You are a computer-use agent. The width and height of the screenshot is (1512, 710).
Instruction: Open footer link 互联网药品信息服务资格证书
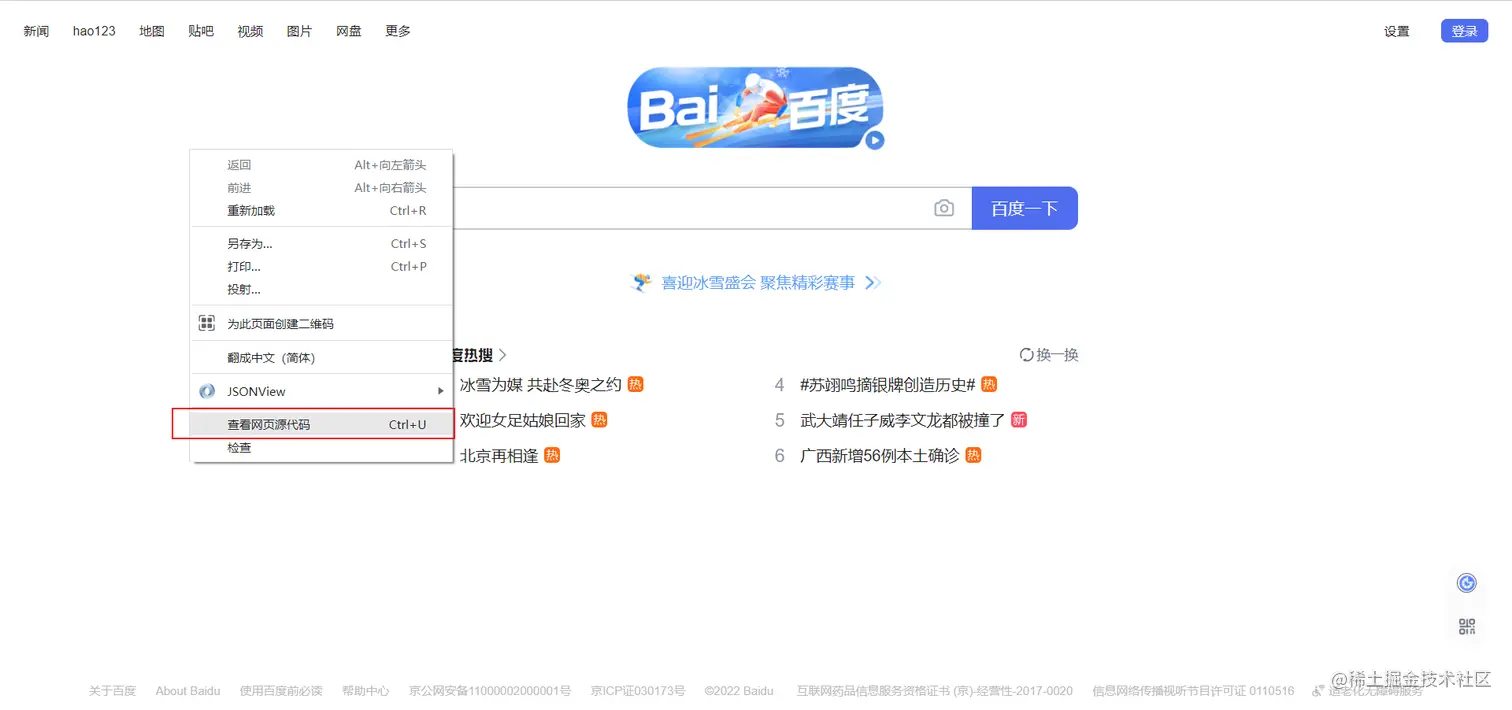935,691
